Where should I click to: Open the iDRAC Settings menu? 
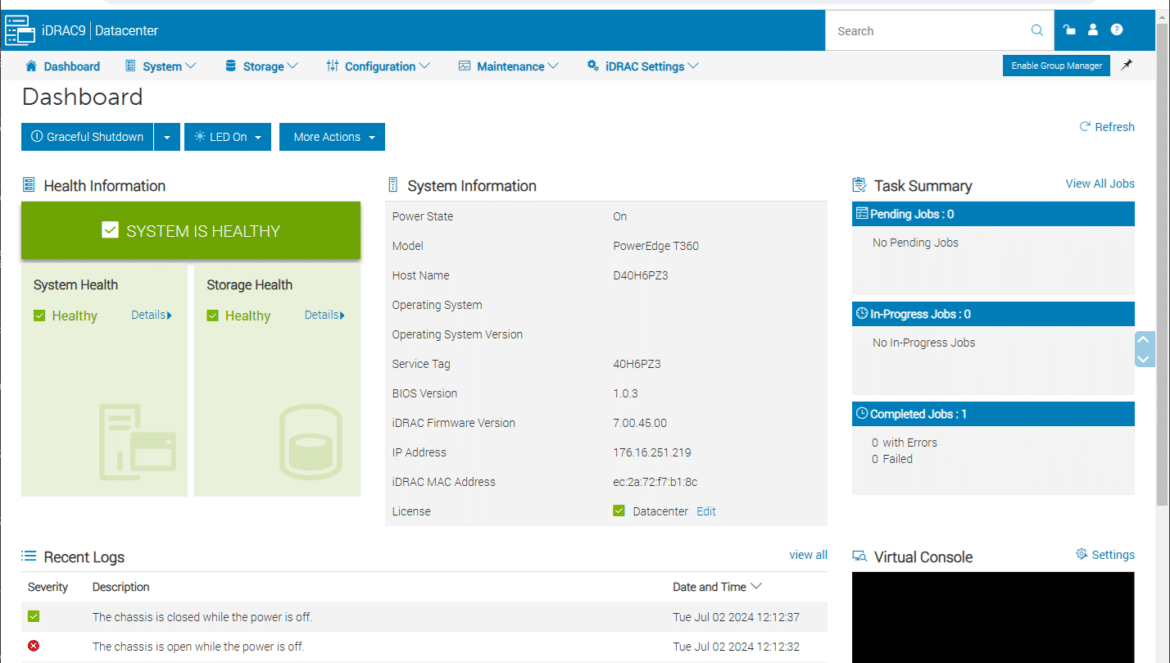coord(642,66)
